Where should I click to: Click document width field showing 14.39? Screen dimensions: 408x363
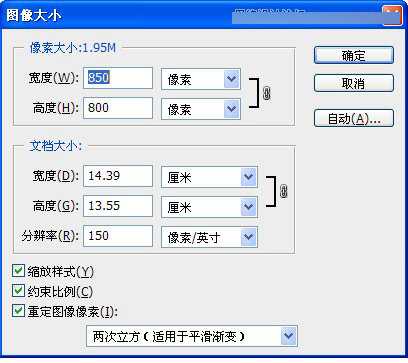pyautogui.click(x=118, y=176)
